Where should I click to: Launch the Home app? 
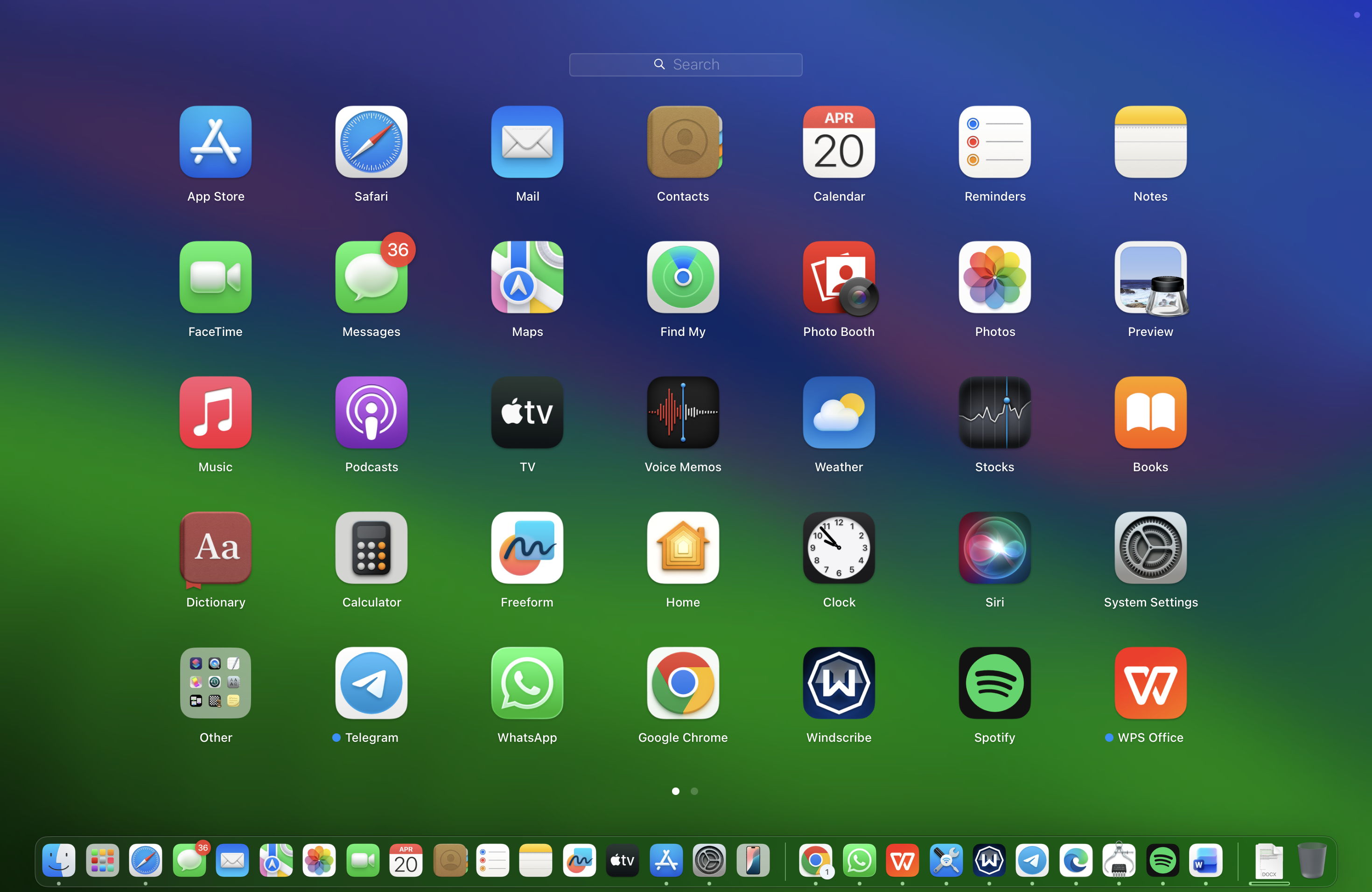(683, 548)
